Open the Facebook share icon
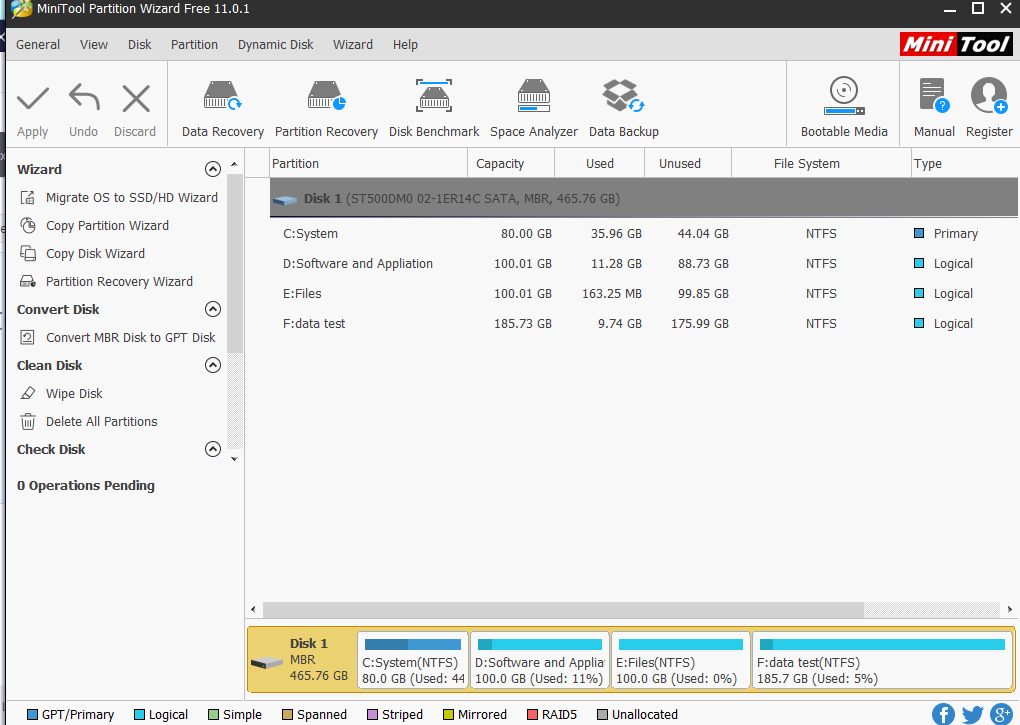This screenshot has height=725, width=1020. (x=943, y=714)
